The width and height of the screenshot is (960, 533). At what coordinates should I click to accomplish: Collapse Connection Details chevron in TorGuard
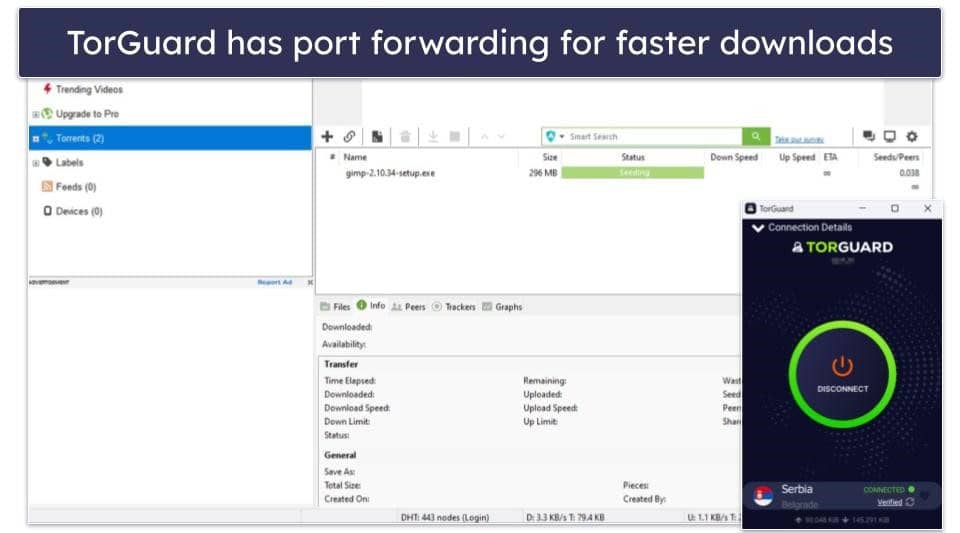point(758,228)
